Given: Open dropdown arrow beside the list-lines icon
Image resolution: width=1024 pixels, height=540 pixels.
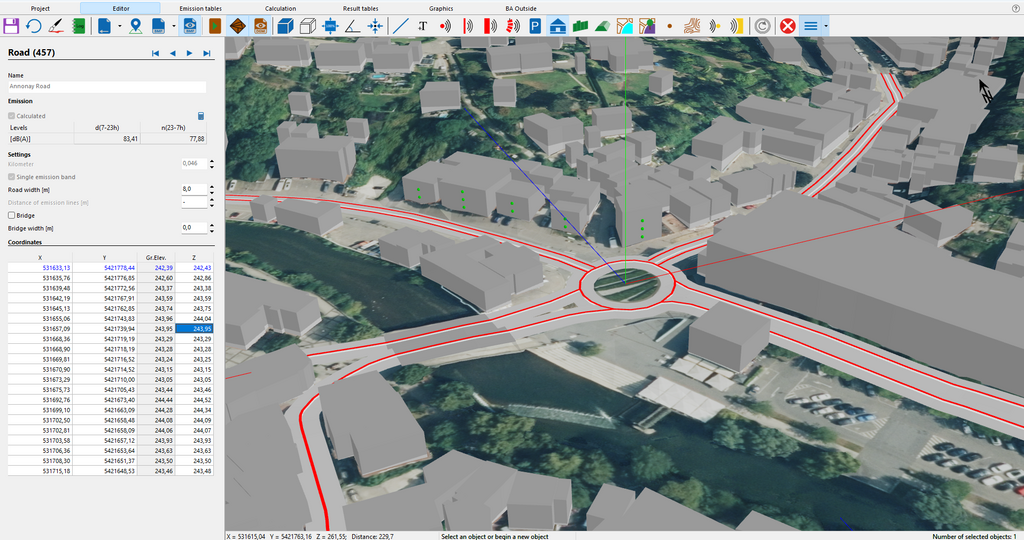Looking at the screenshot, I should point(826,25).
